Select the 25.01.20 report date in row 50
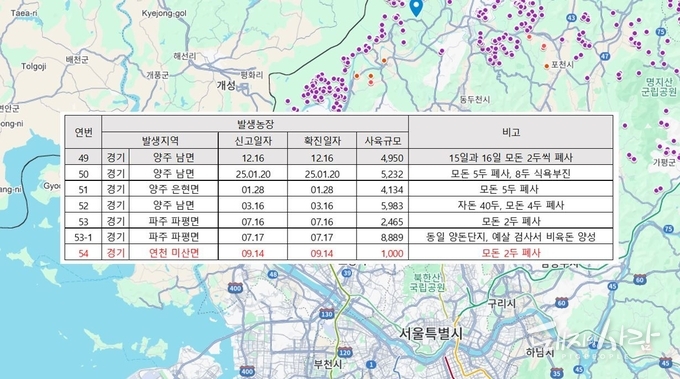Image resolution: width=680 pixels, height=379 pixels. [x=253, y=174]
